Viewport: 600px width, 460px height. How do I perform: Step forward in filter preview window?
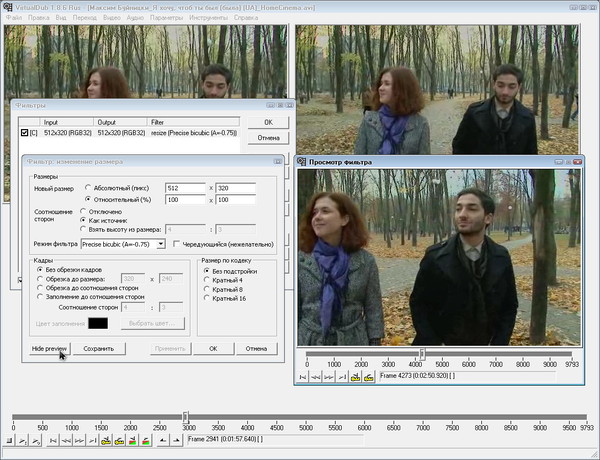[329, 377]
